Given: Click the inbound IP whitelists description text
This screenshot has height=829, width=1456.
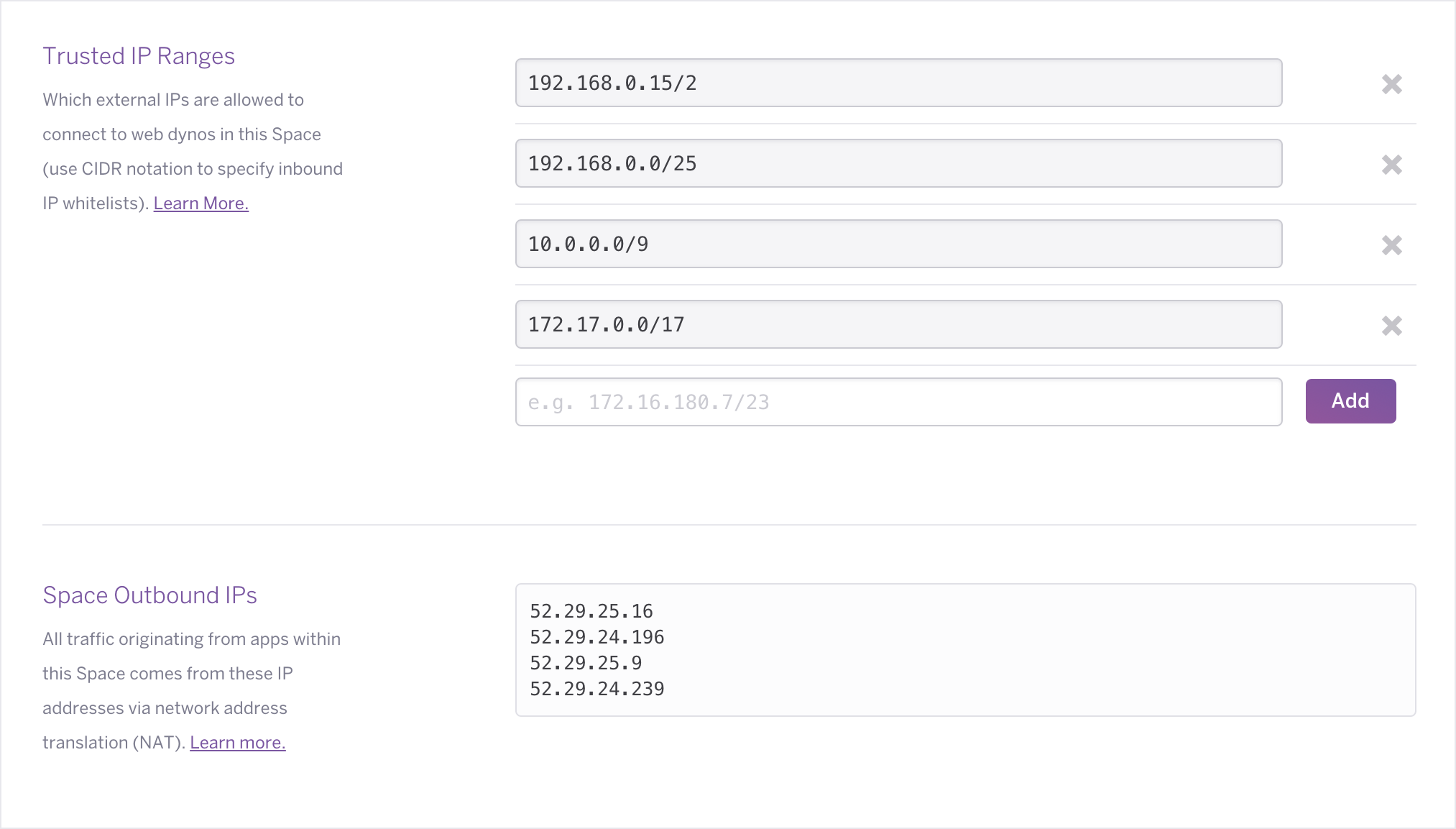Looking at the screenshot, I should pyautogui.click(x=193, y=168).
